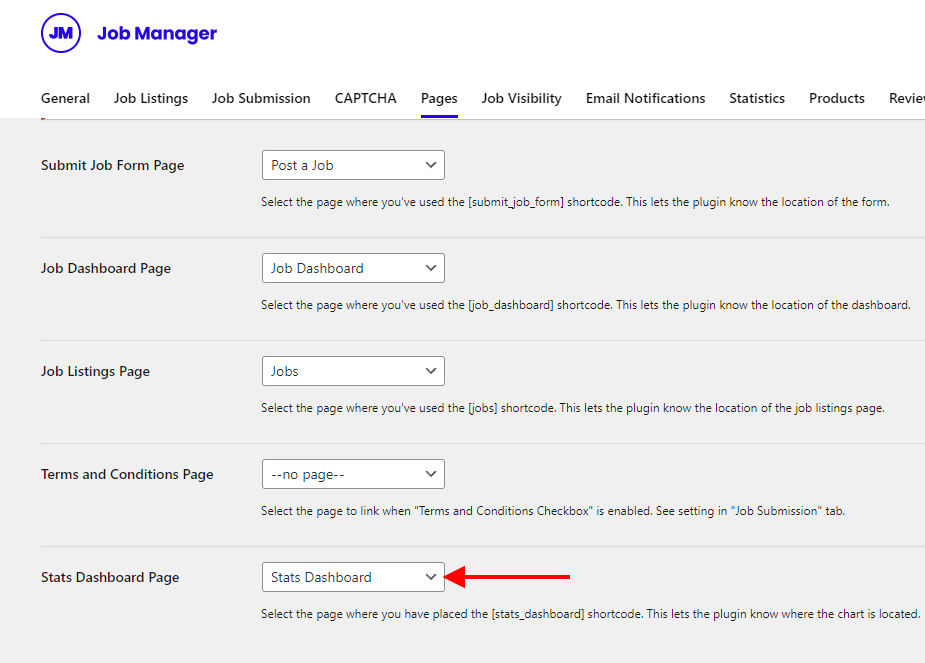Expand the Post a Job dropdown
925x663 pixels.
353,165
